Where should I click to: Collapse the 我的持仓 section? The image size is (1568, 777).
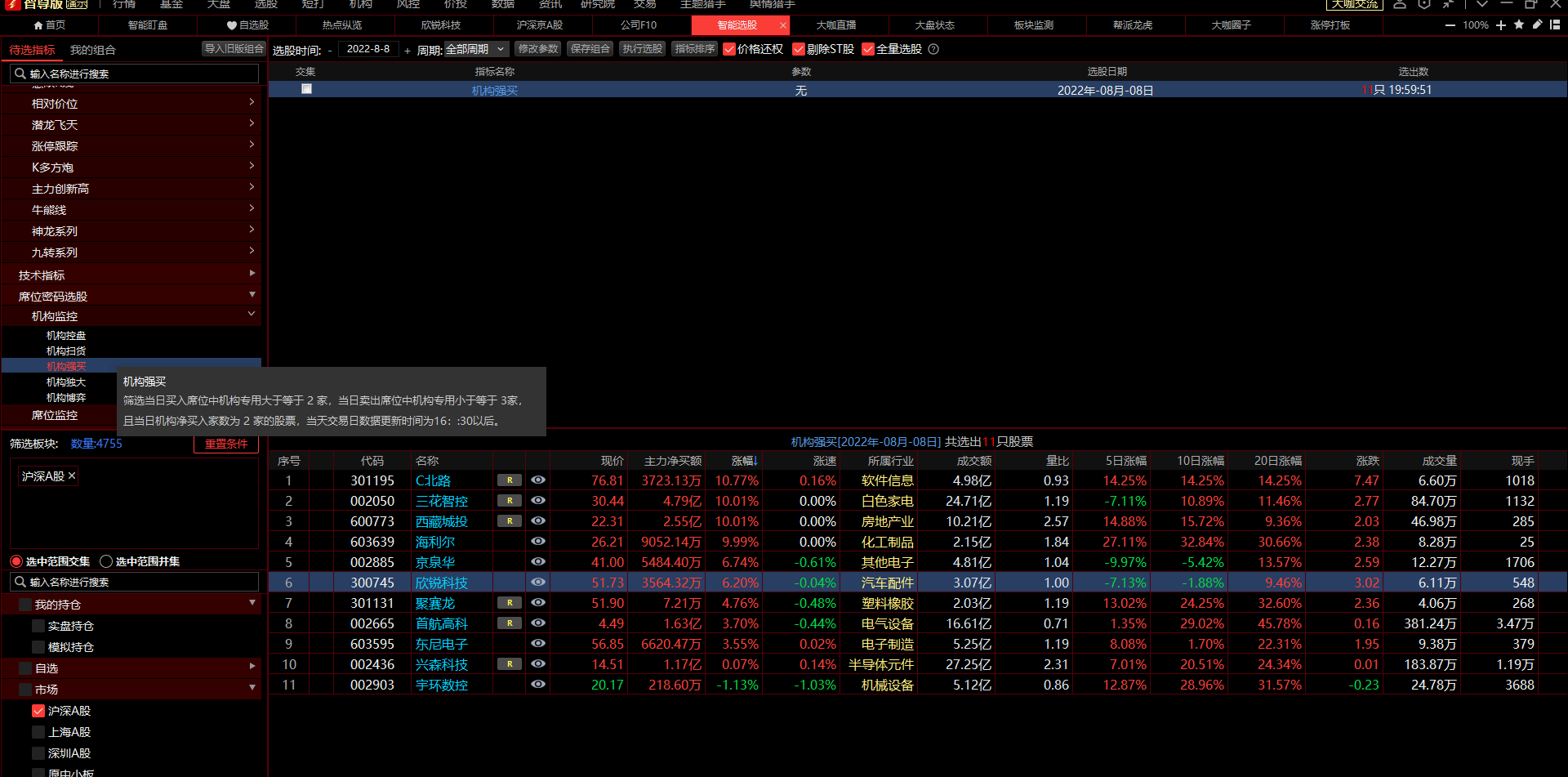coord(252,603)
